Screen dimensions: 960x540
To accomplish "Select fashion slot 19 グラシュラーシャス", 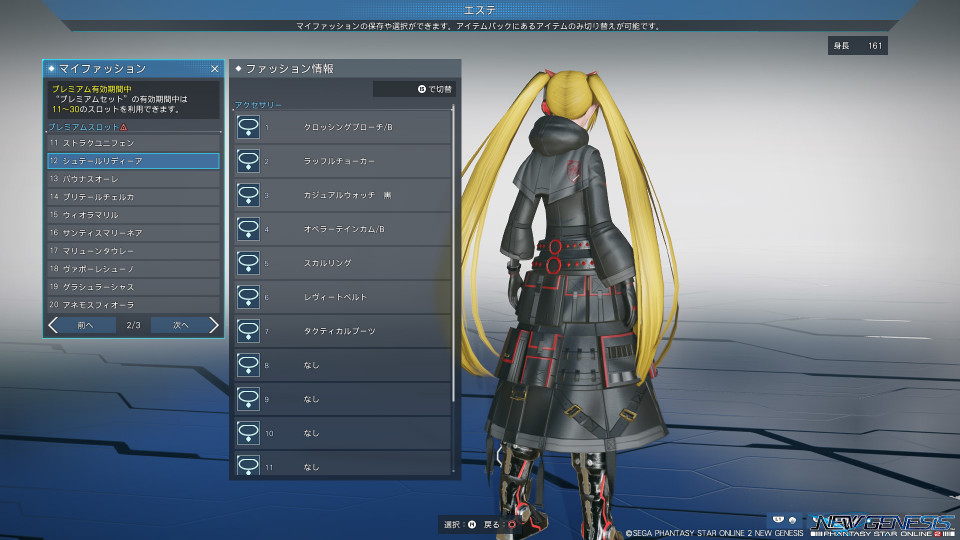I will (x=133, y=287).
